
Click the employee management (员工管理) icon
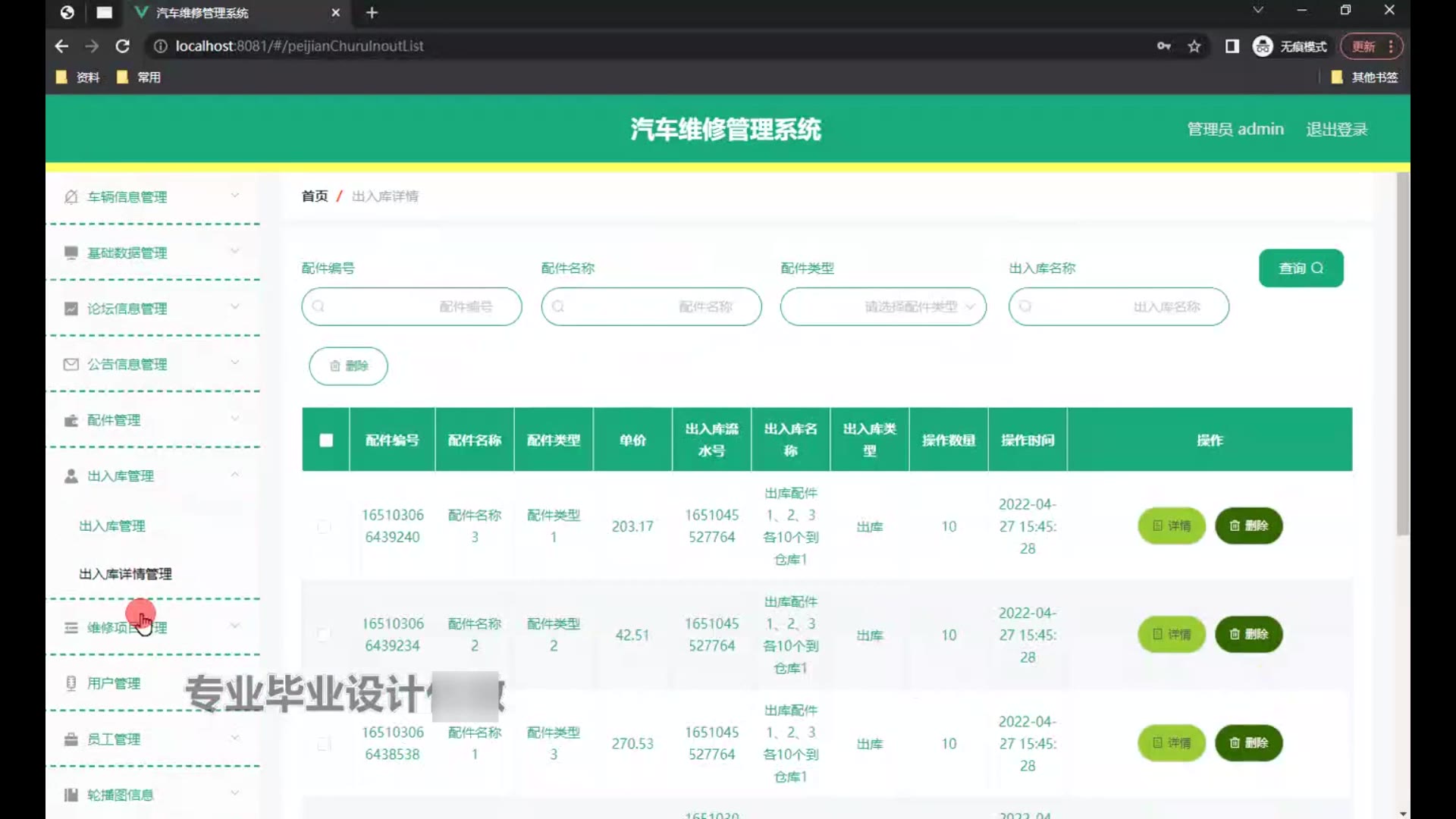[71, 739]
